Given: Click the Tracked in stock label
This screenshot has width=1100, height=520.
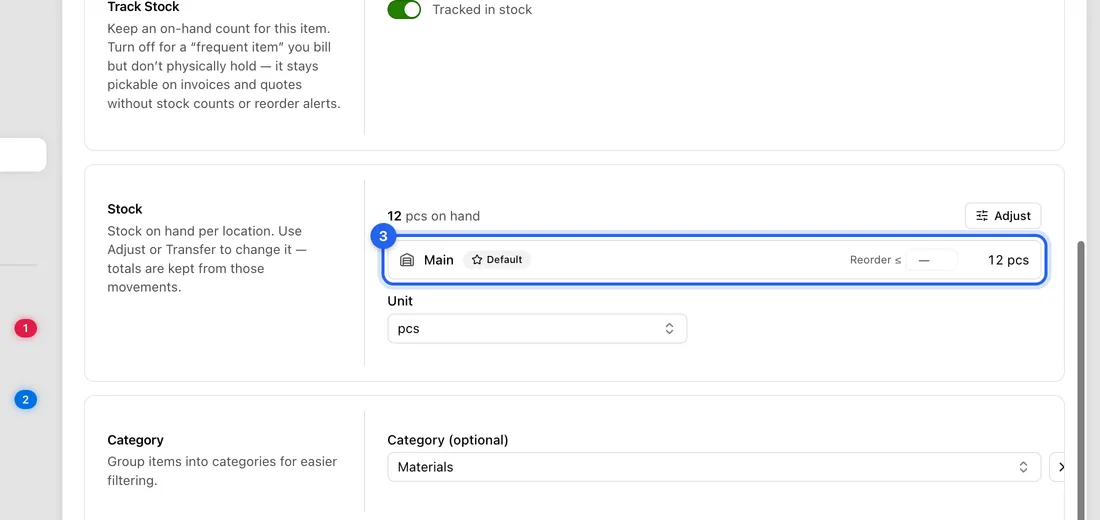Looking at the screenshot, I should [482, 10].
